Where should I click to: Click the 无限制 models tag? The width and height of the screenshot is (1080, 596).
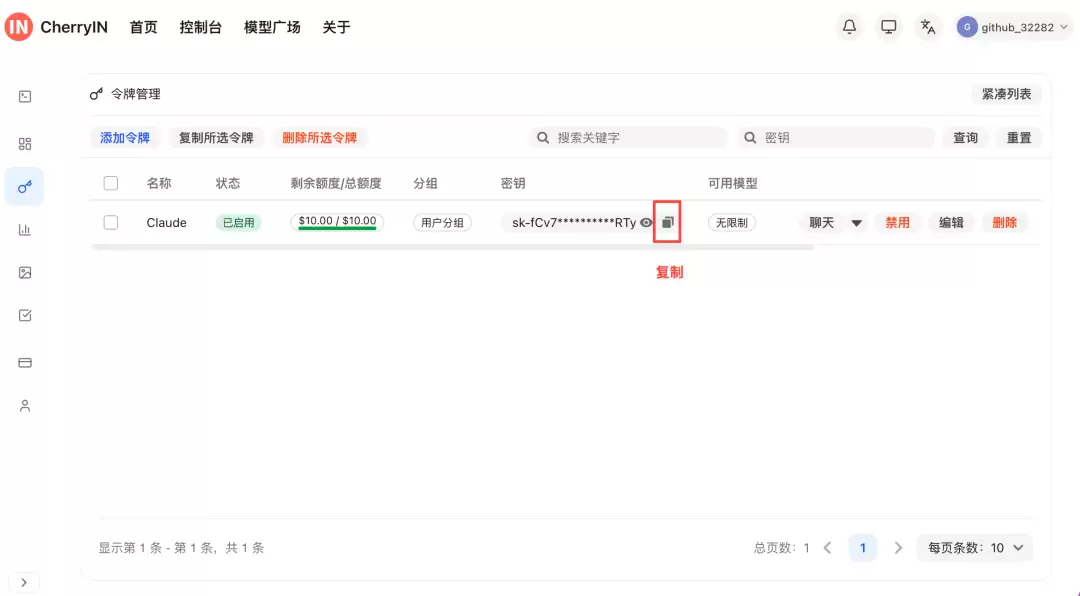click(x=731, y=223)
